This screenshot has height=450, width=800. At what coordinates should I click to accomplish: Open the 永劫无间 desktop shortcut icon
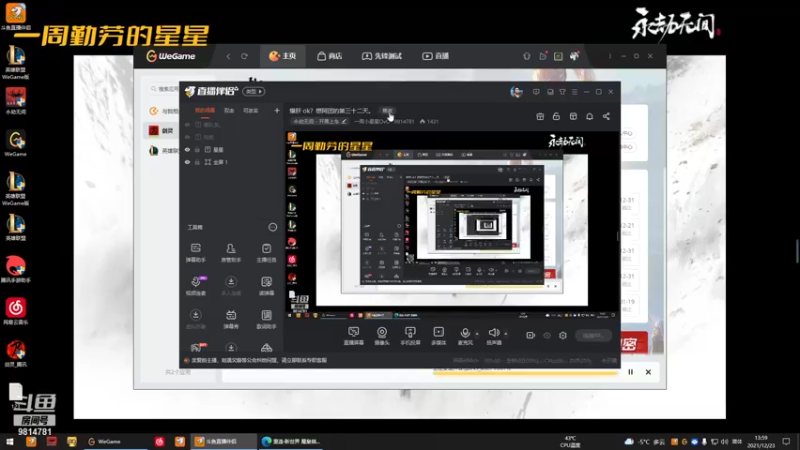tap(15, 101)
